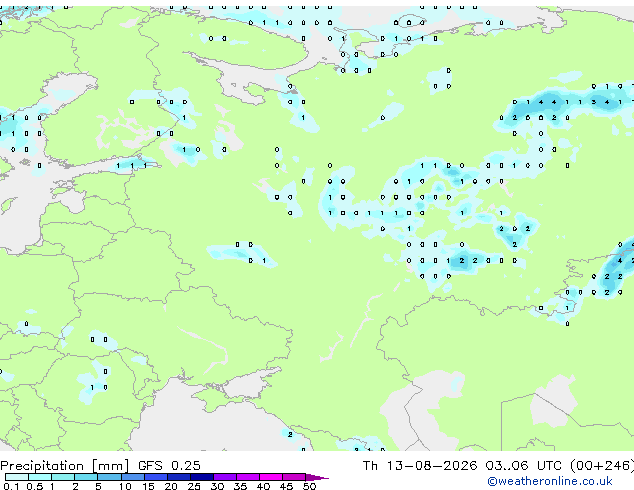Viewport: 634px width, 490px height.
Task: Click the 30–35 mm purple legend swatch
Action: (x=225, y=477)
